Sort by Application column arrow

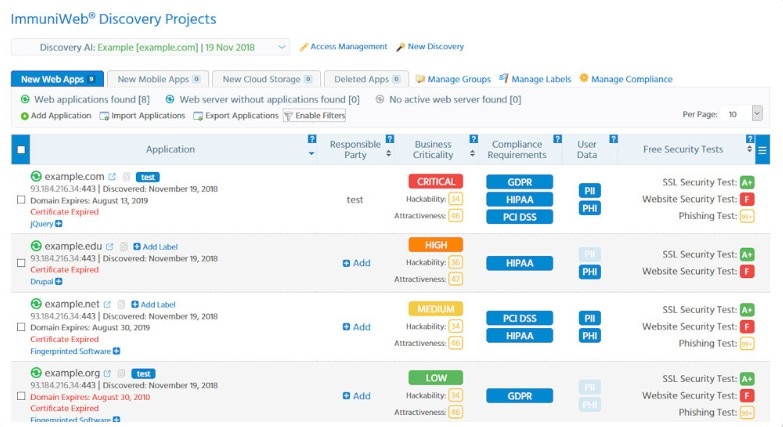point(312,153)
